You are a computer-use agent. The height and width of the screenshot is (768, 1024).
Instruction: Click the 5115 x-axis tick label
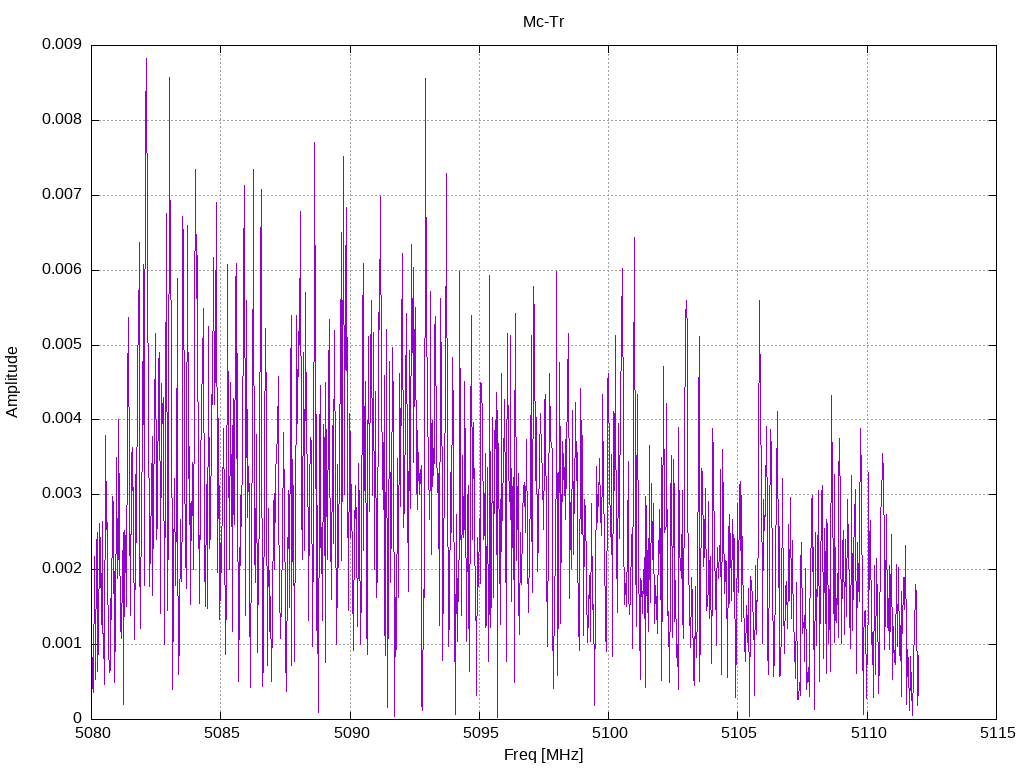997,733
